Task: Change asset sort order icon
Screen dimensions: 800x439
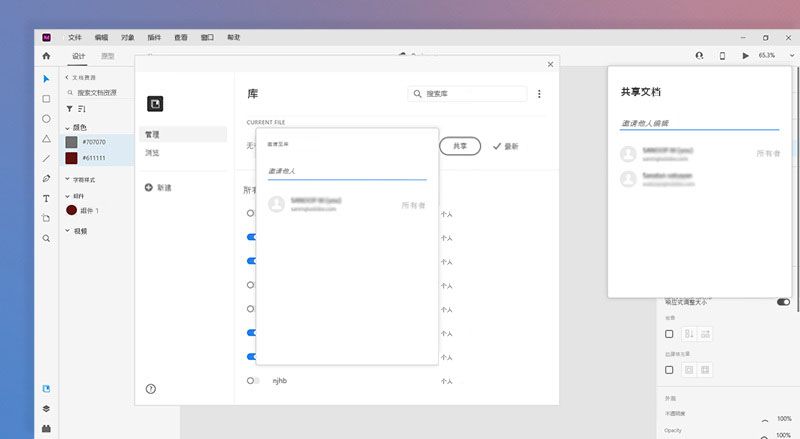Action: (x=82, y=109)
